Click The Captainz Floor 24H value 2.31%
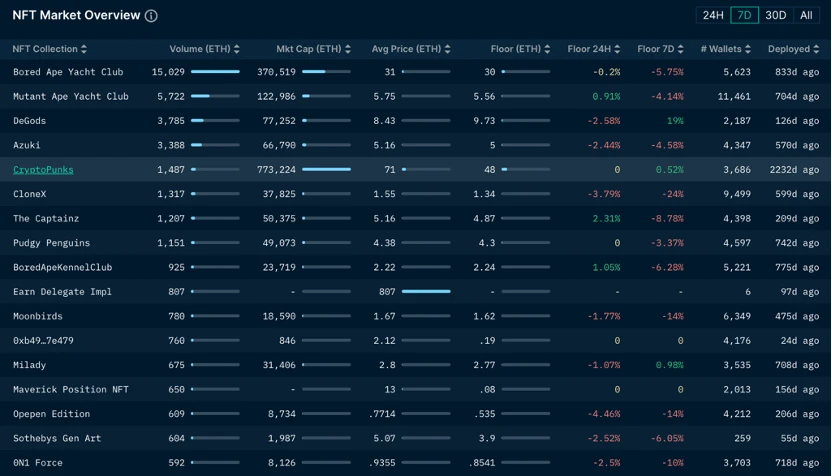The image size is (832, 476). point(606,219)
